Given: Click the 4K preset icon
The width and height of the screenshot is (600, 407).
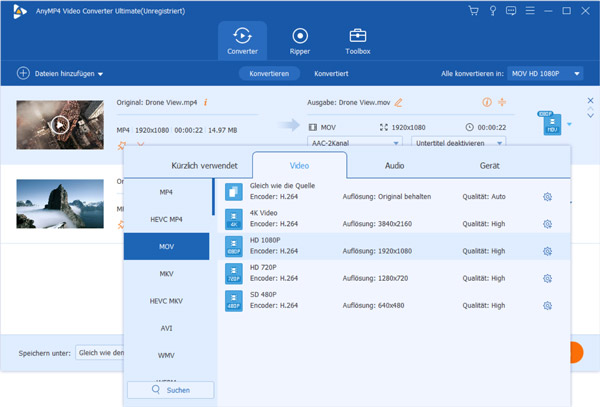Looking at the screenshot, I should pyautogui.click(x=233, y=219).
